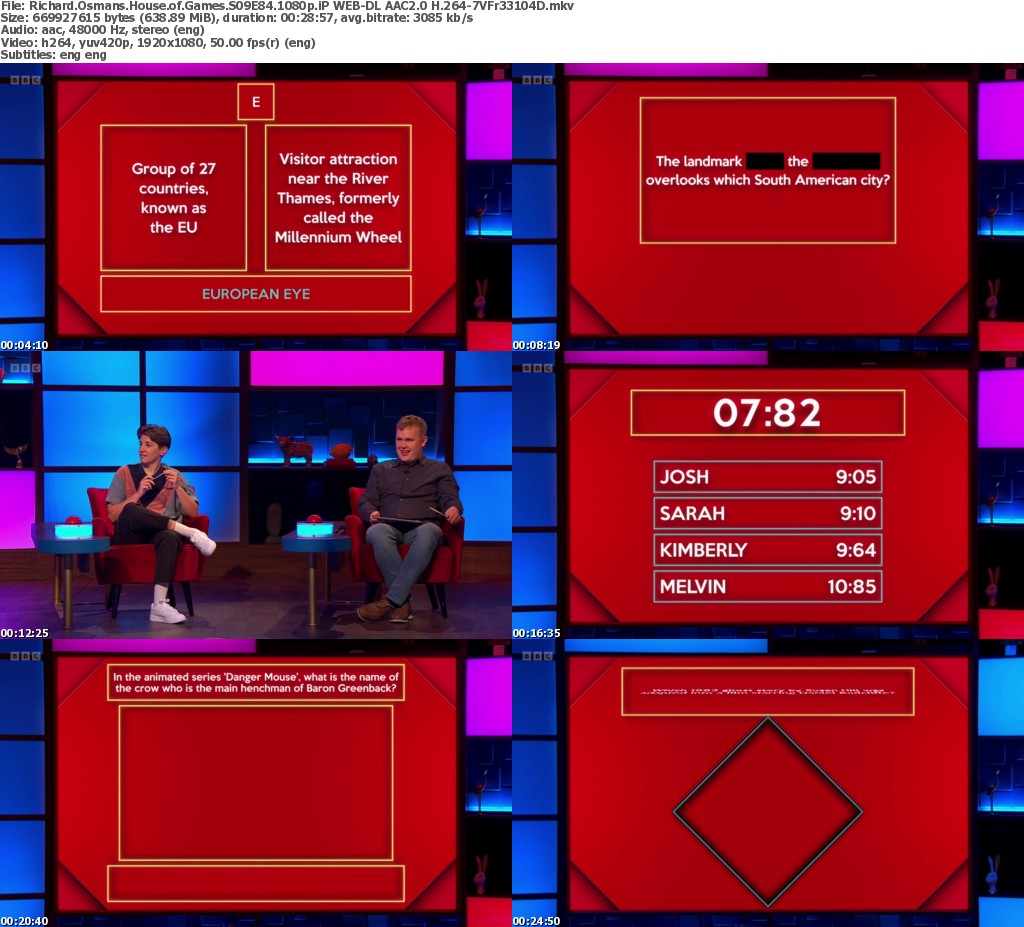The height and width of the screenshot is (927, 1024).
Task: Click the 'Danger Mouse' question text
Action: coord(255,682)
